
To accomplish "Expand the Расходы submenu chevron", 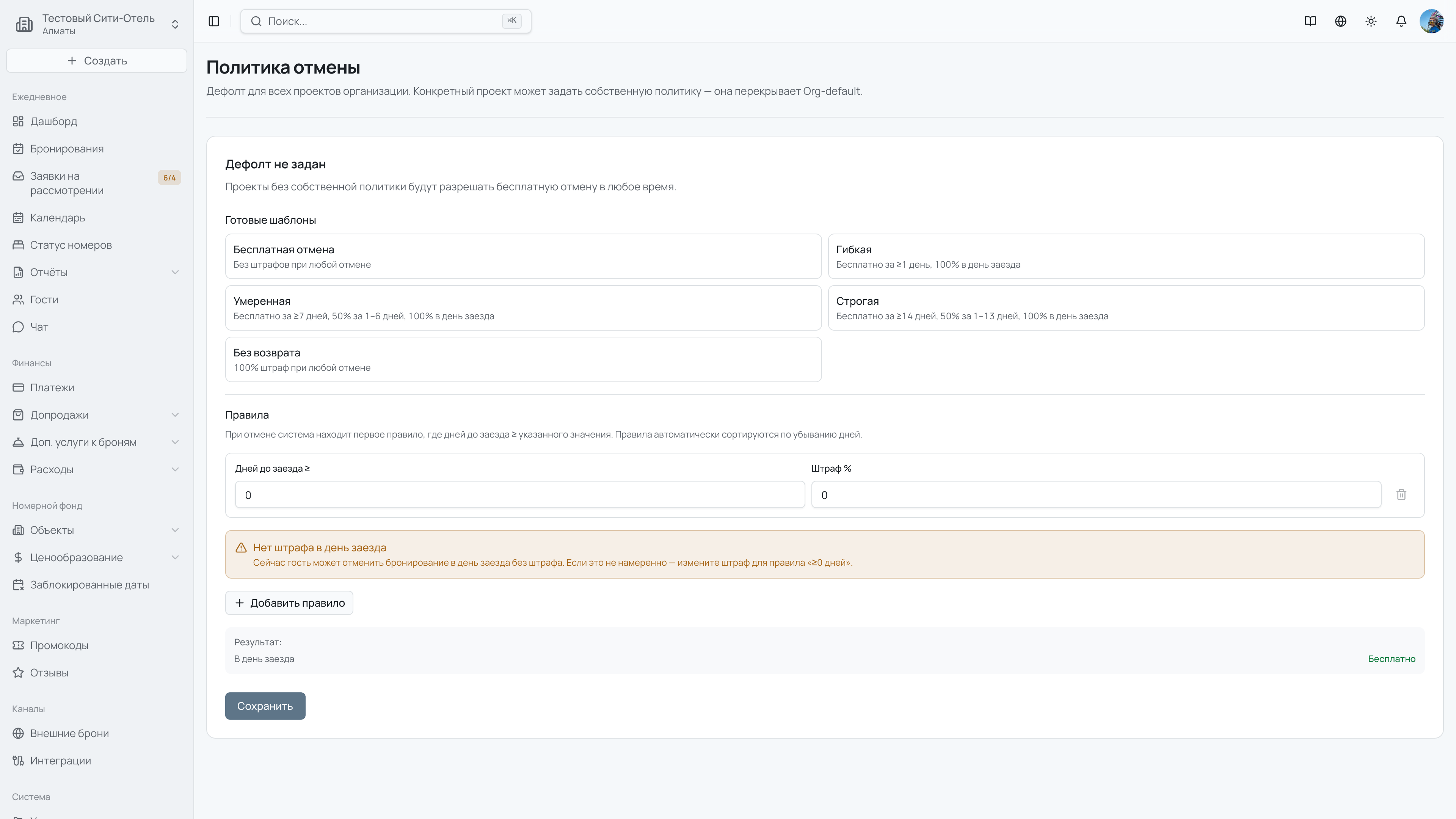I will 175,470.
